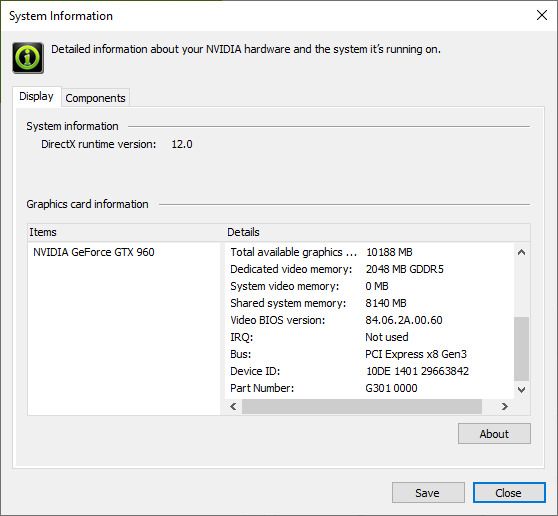The image size is (558, 516).
Task: Select the Dedicated video memory row
Action: click(x=370, y=269)
